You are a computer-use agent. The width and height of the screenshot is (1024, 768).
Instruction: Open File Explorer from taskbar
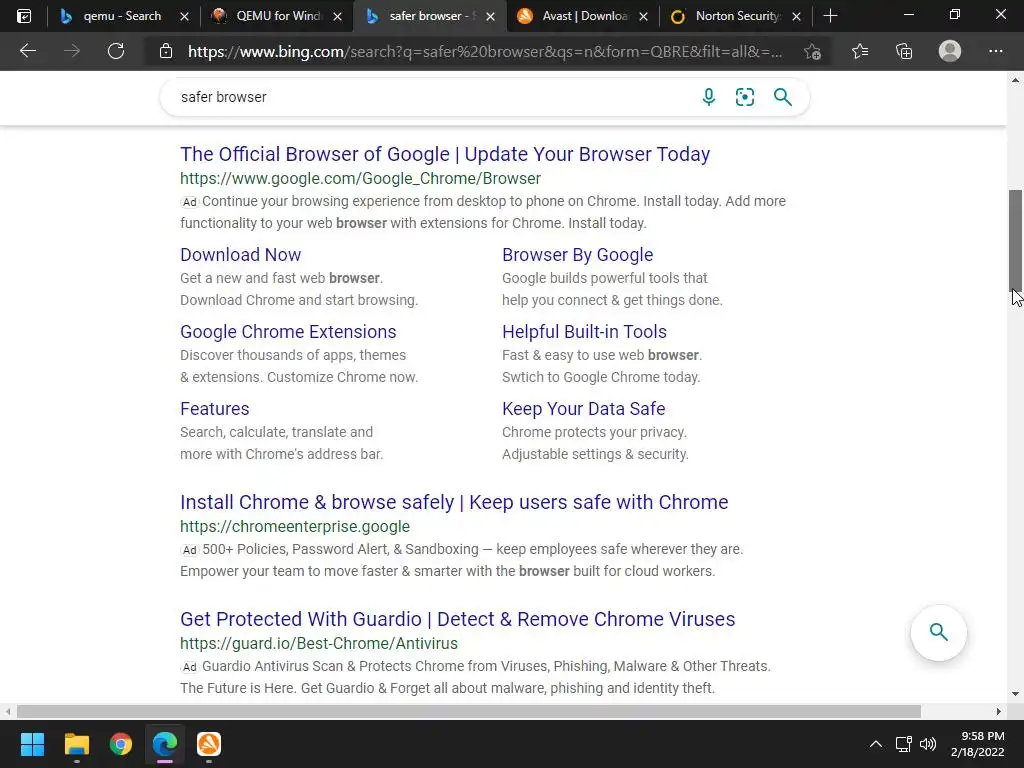coord(76,744)
